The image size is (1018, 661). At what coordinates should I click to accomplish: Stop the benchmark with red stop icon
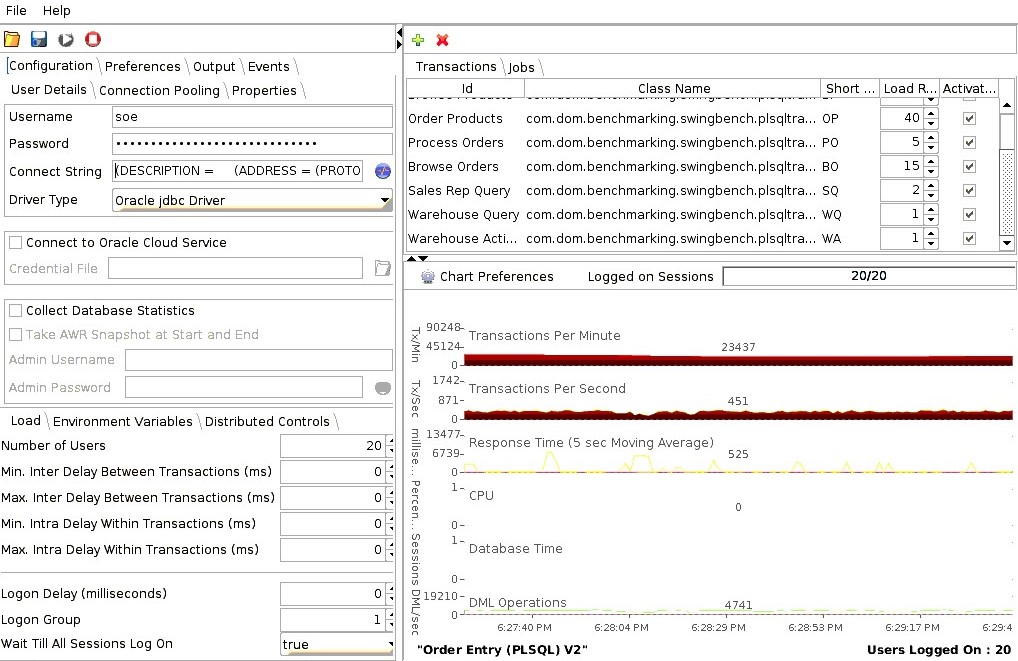click(x=93, y=40)
